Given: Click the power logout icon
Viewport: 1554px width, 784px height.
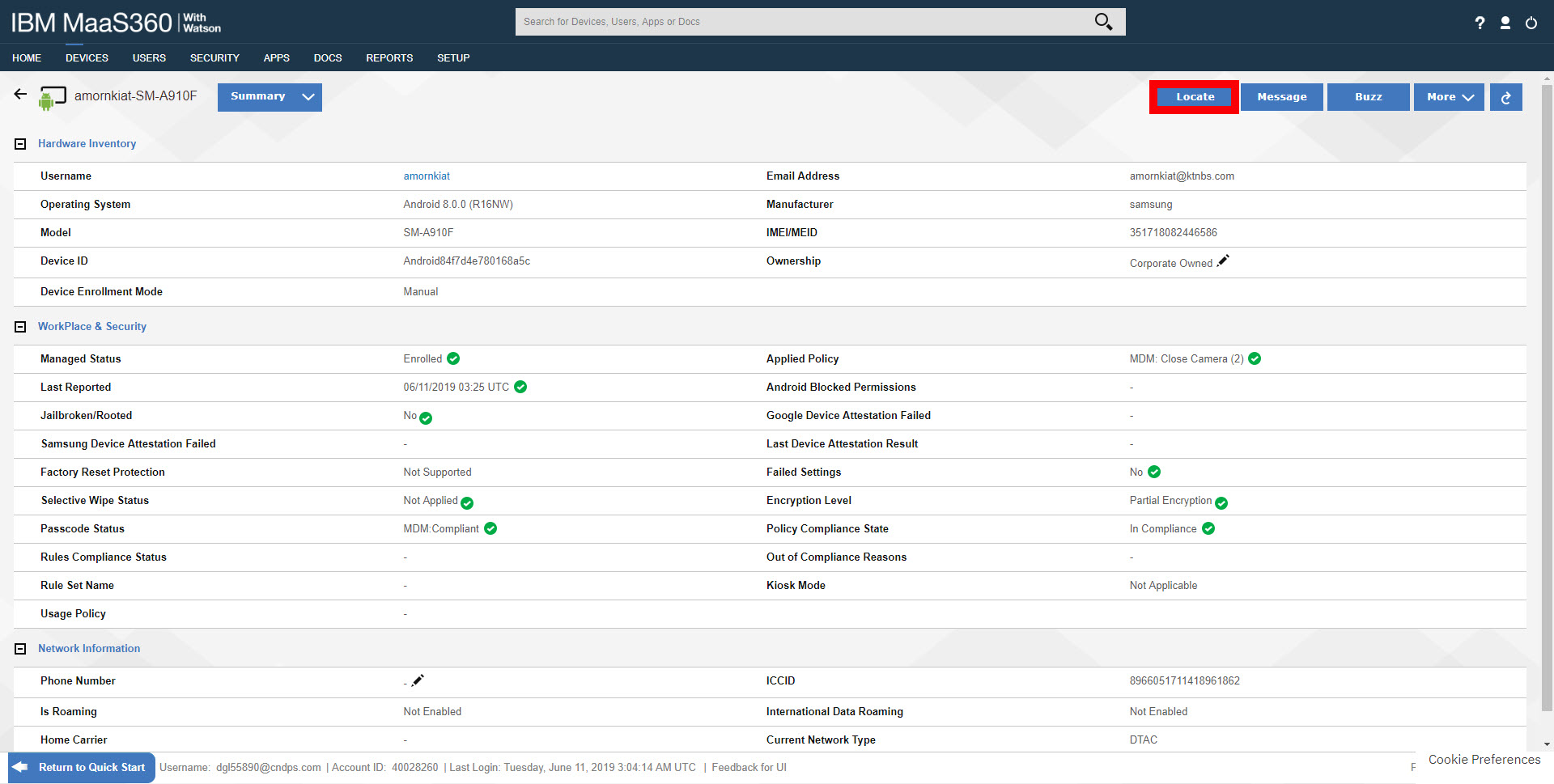Looking at the screenshot, I should point(1531,23).
